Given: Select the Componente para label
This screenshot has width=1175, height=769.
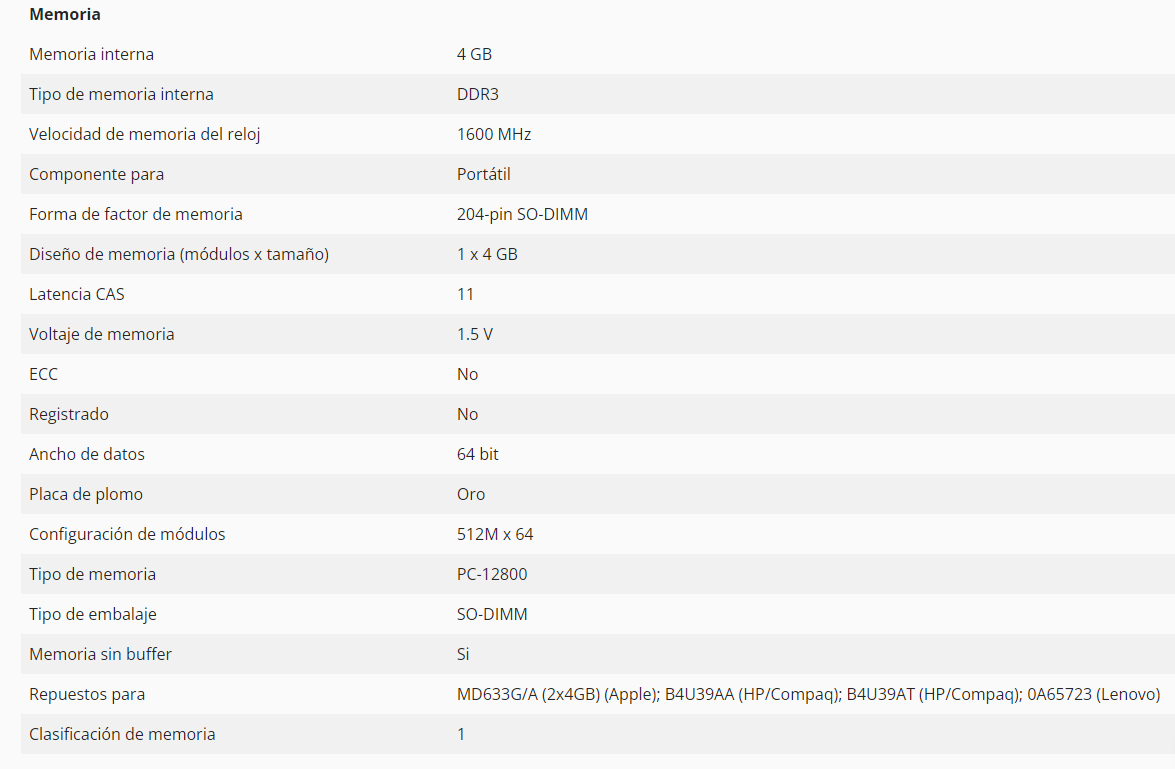Looking at the screenshot, I should [x=96, y=174].
